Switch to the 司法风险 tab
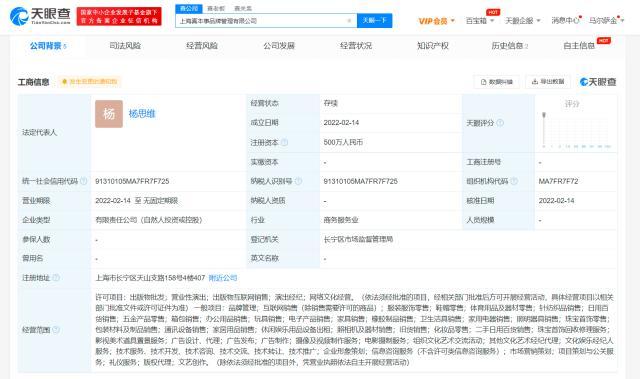 (x=125, y=46)
